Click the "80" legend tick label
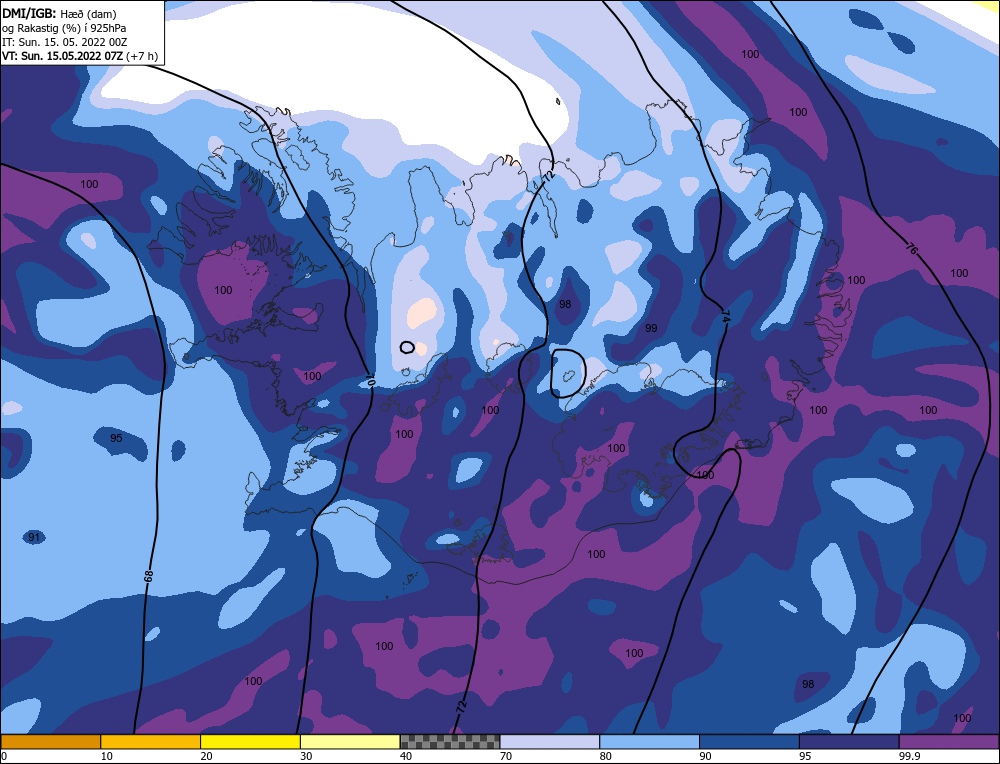 coord(606,756)
